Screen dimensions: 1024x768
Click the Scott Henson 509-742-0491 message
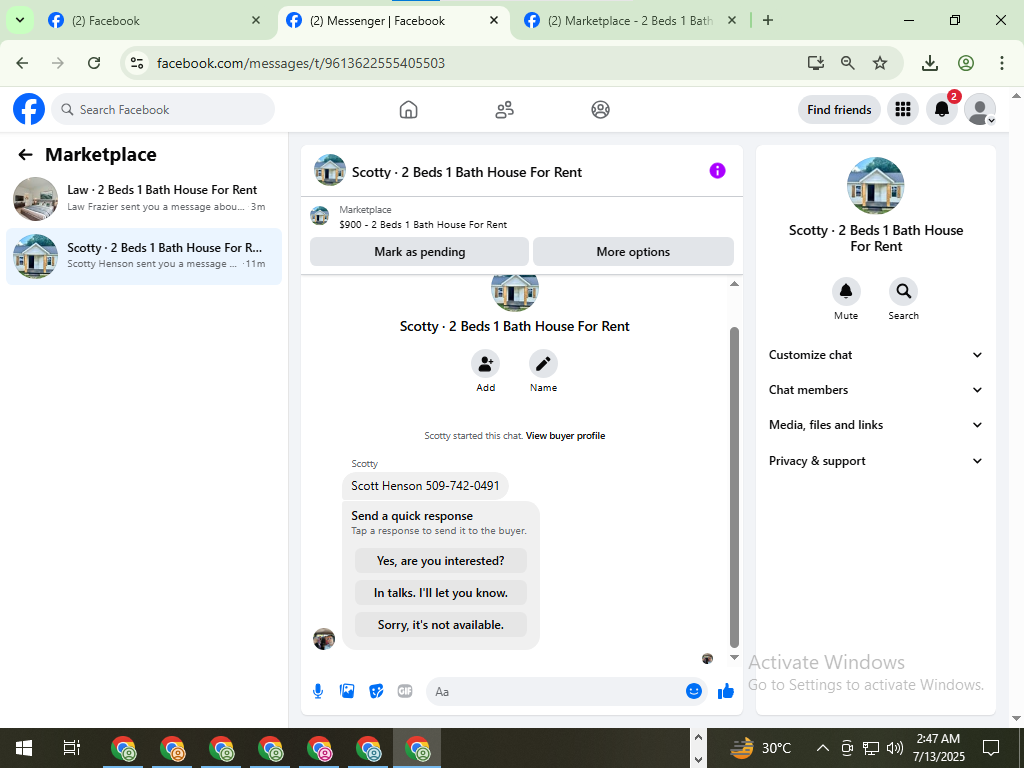[425, 486]
